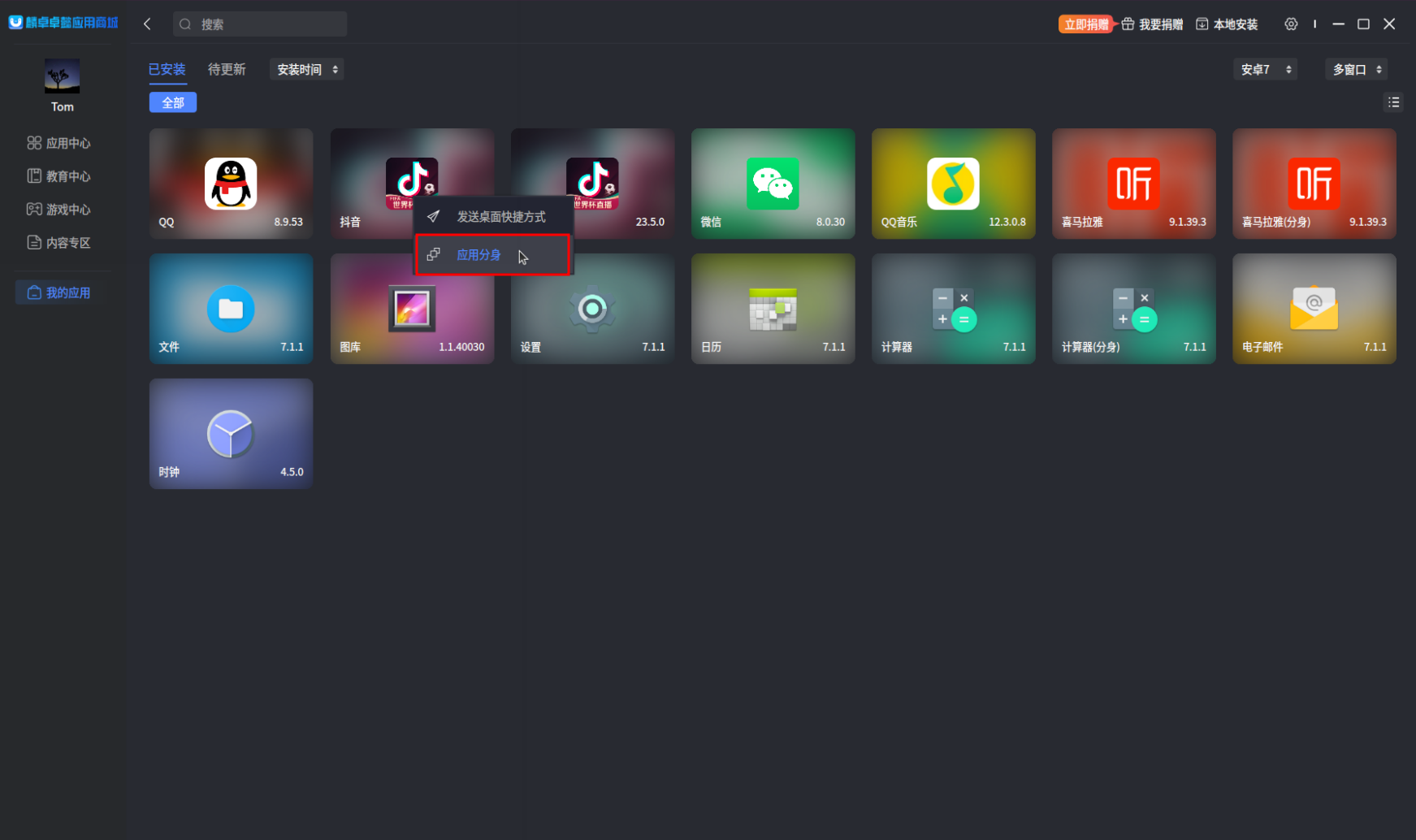Screen dimensions: 1416x840
Task: Expand the 安卓7 version dropdown
Action: 1265,70
